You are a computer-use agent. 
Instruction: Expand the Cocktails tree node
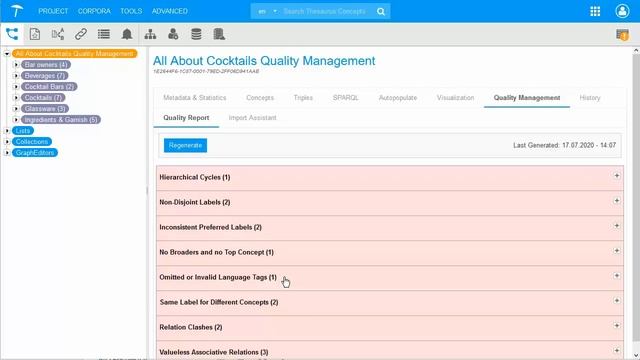(x=16, y=98)
